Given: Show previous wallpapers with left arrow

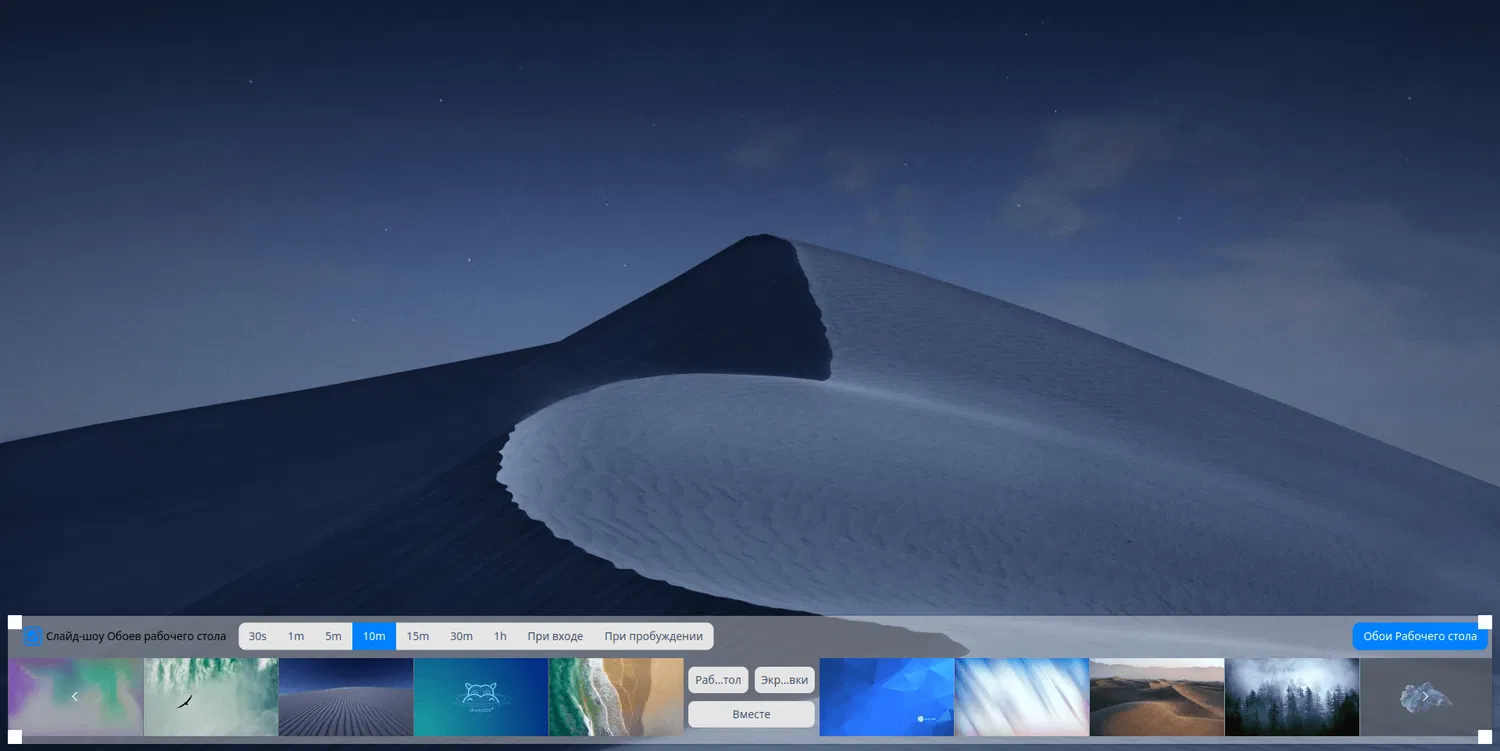Looking at the screenshot, I should (x=75, y=696).
